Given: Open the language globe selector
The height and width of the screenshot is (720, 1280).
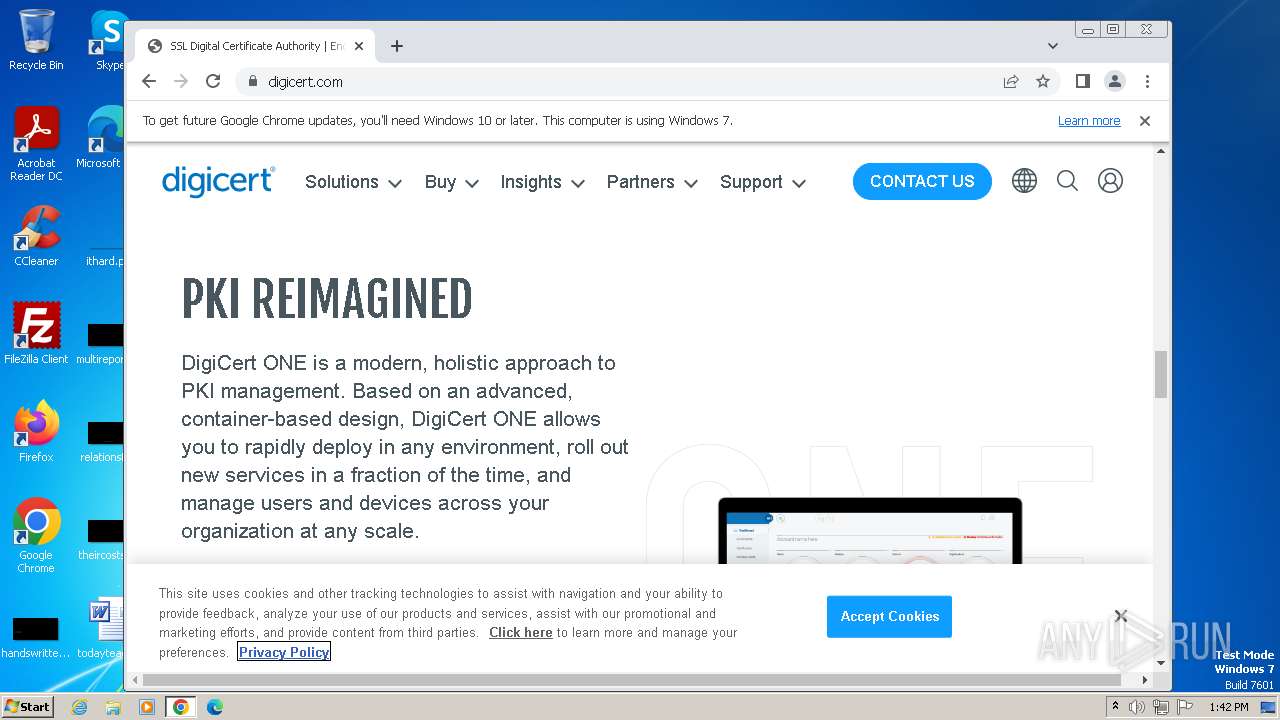Looking at the screenshot, I should click(x=1024, y=181).
